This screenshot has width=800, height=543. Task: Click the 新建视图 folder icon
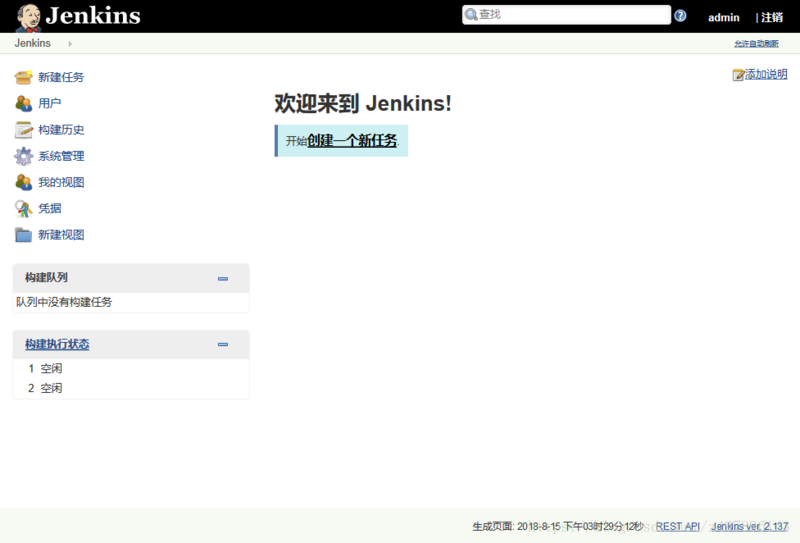pos(23,235)
